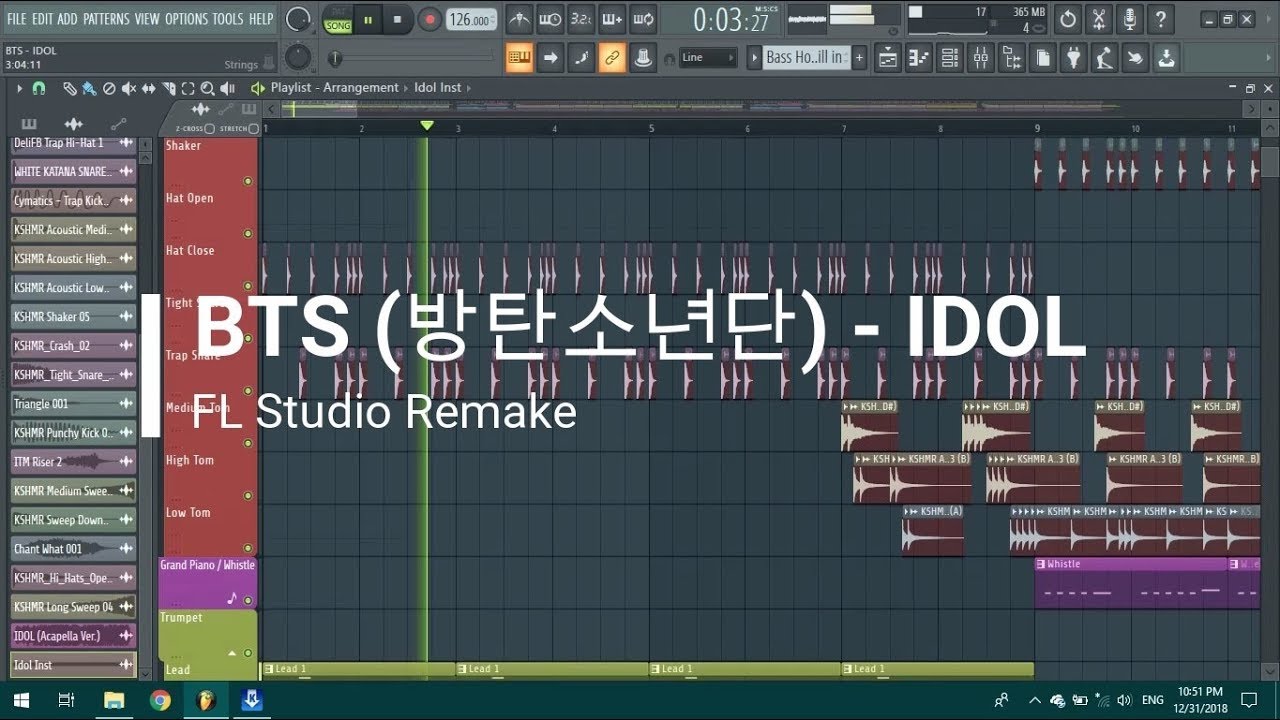Screen dimensions: 1280x720
Task: Select the playlist Draw pencil tool
Action: pos(70,88)
